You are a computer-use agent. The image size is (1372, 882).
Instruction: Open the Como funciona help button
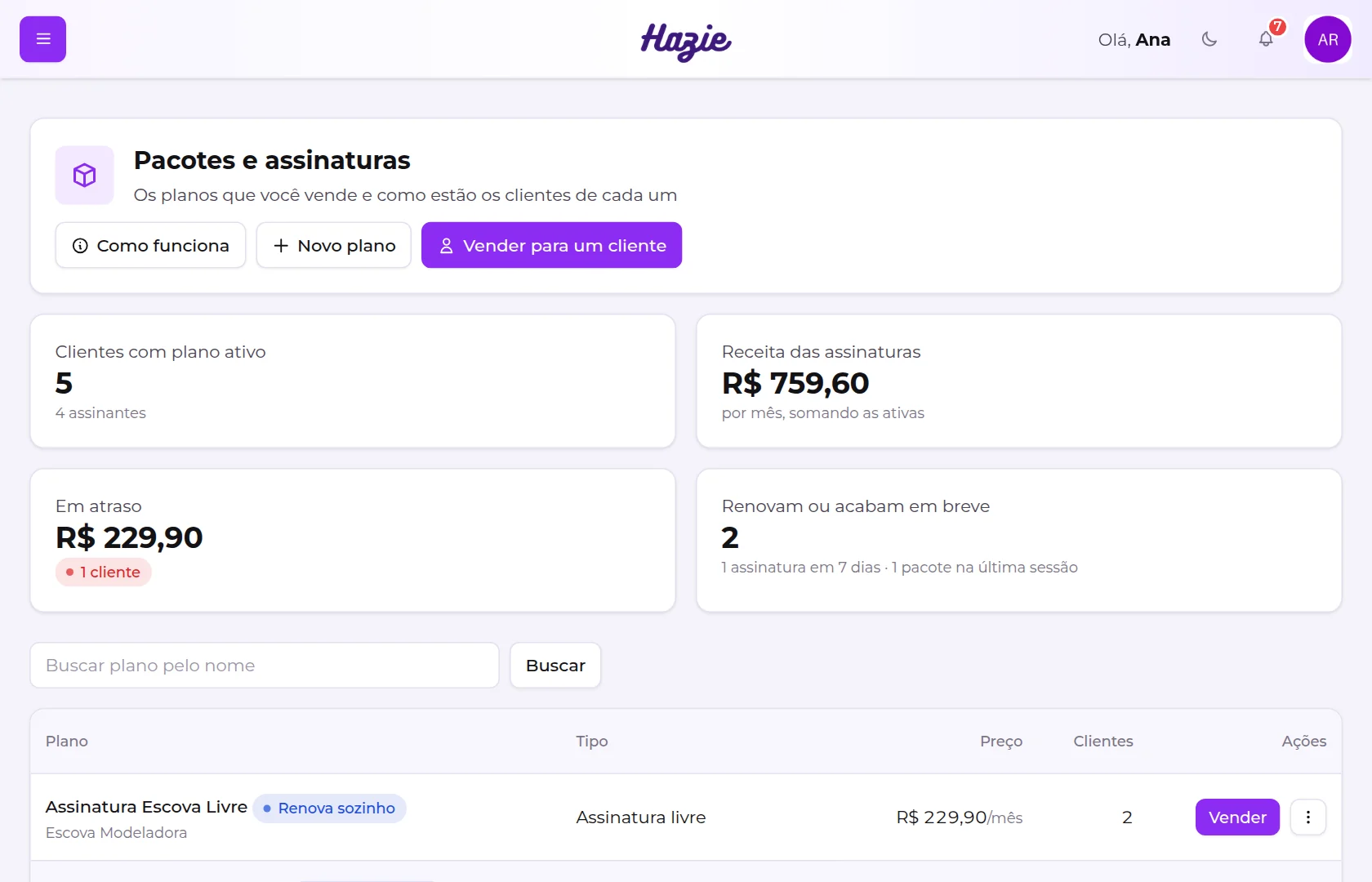[150, 245]
